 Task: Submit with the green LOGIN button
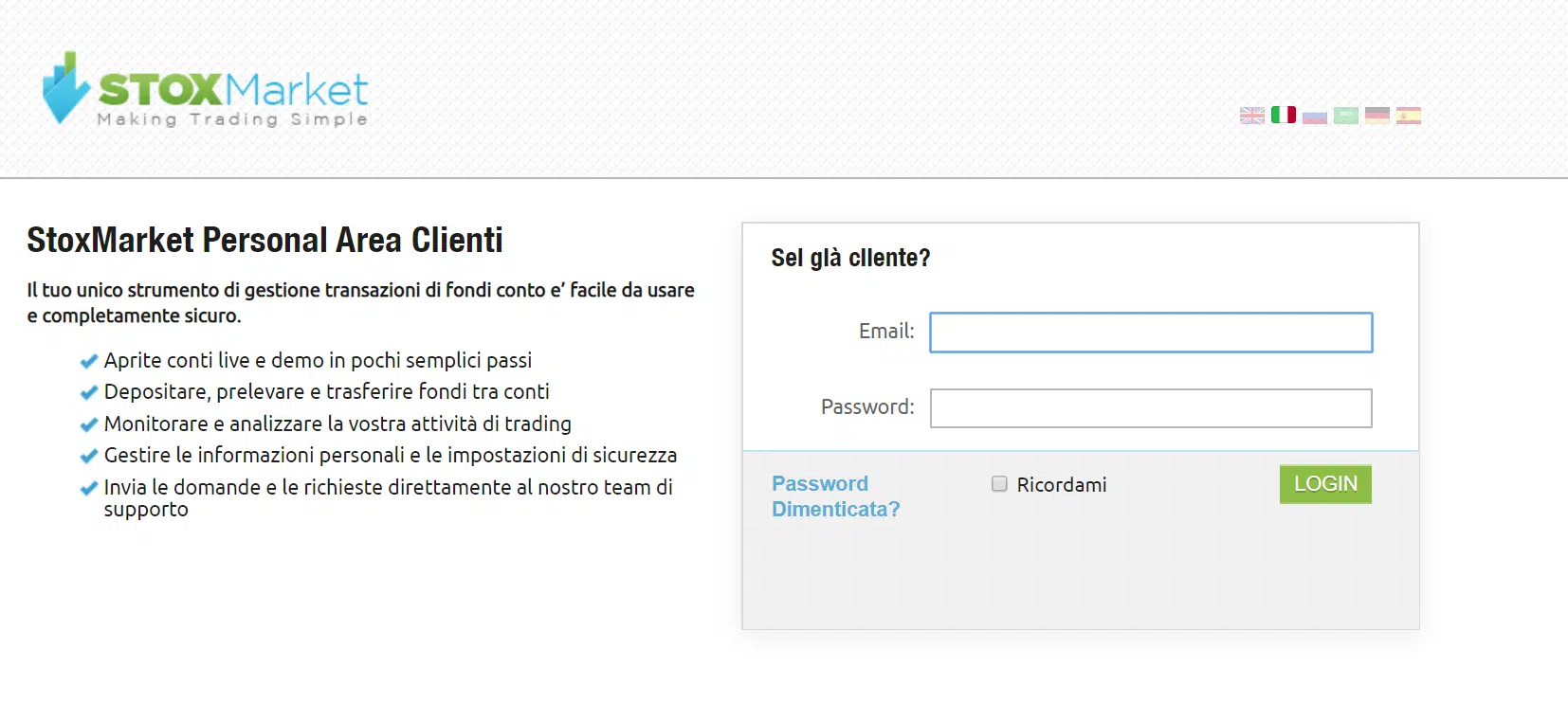(1325, 484)
